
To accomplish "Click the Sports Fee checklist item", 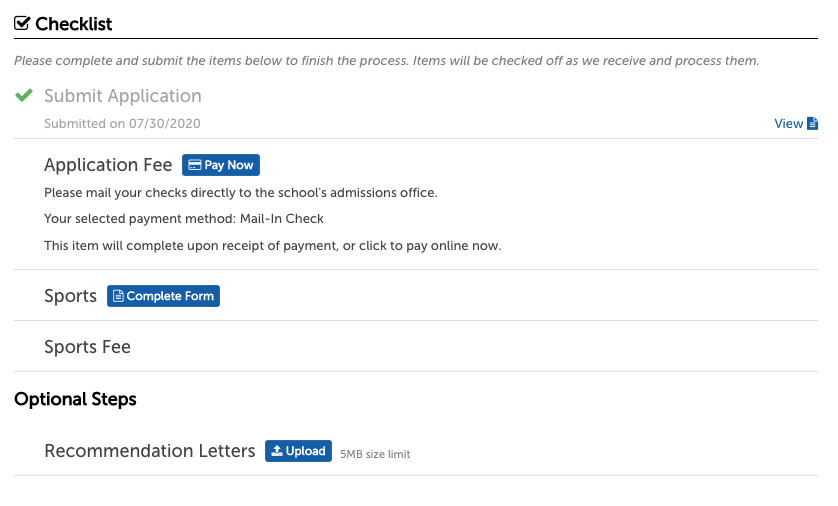I will [x=88, y=347].
